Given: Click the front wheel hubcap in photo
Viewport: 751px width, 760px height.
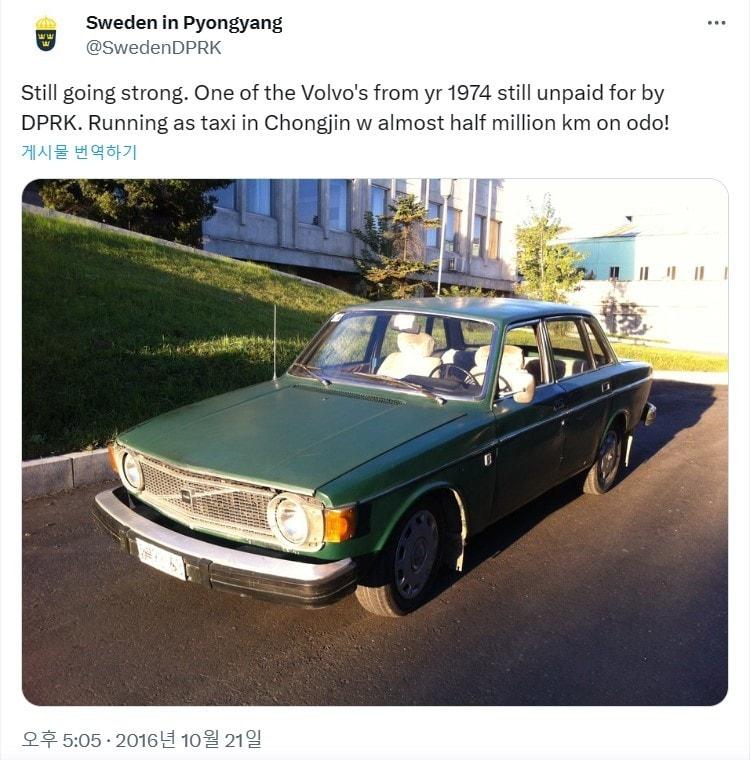Looking at the screenshot, I should pyautogui.click(x=415, y=554).
